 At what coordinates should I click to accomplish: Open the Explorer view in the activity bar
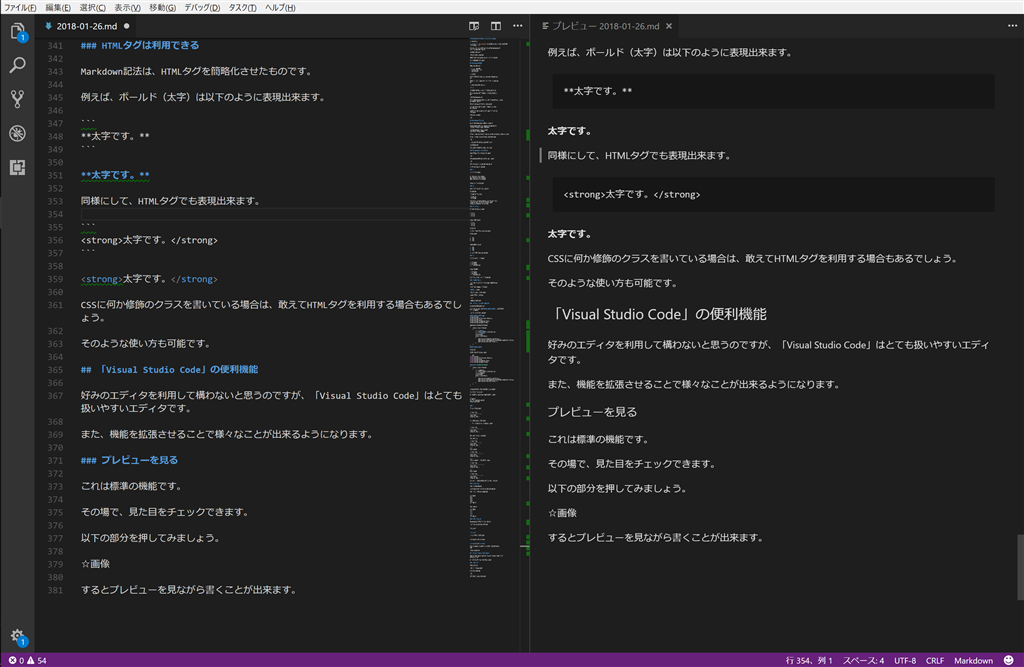tap(16, 33)
